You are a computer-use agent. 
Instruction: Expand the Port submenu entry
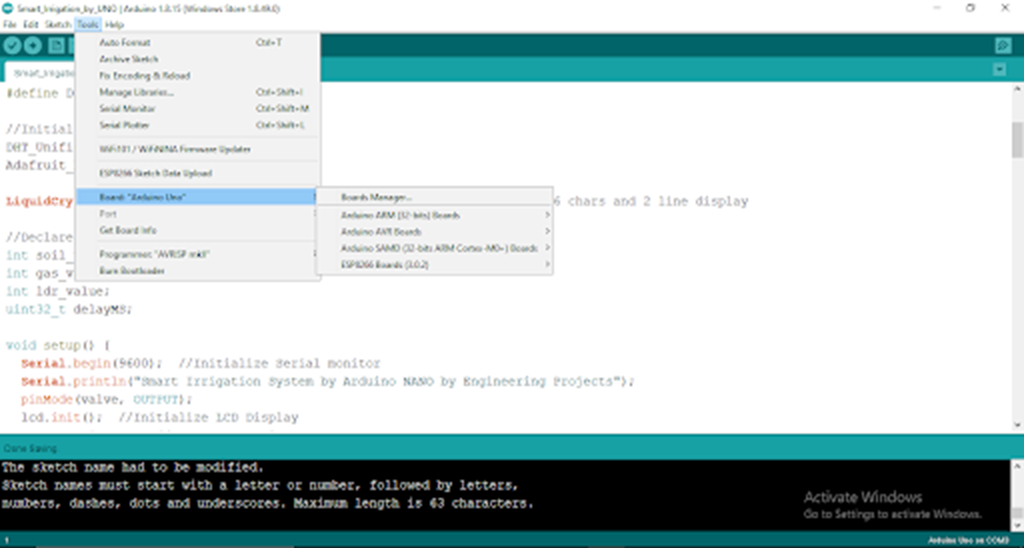(x=197, y=214)
